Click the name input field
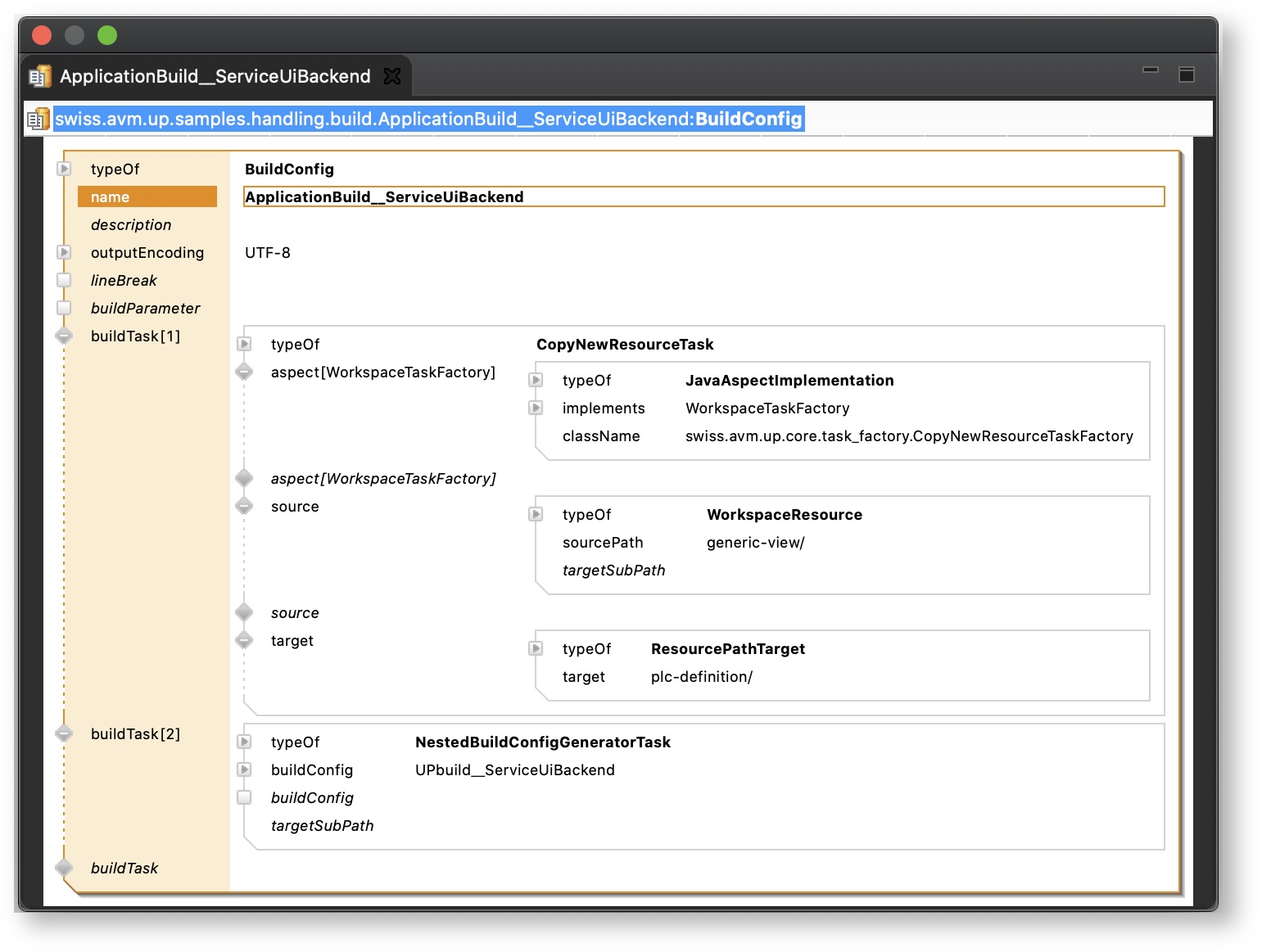The image size is (1262, 952). click(703, 196)
